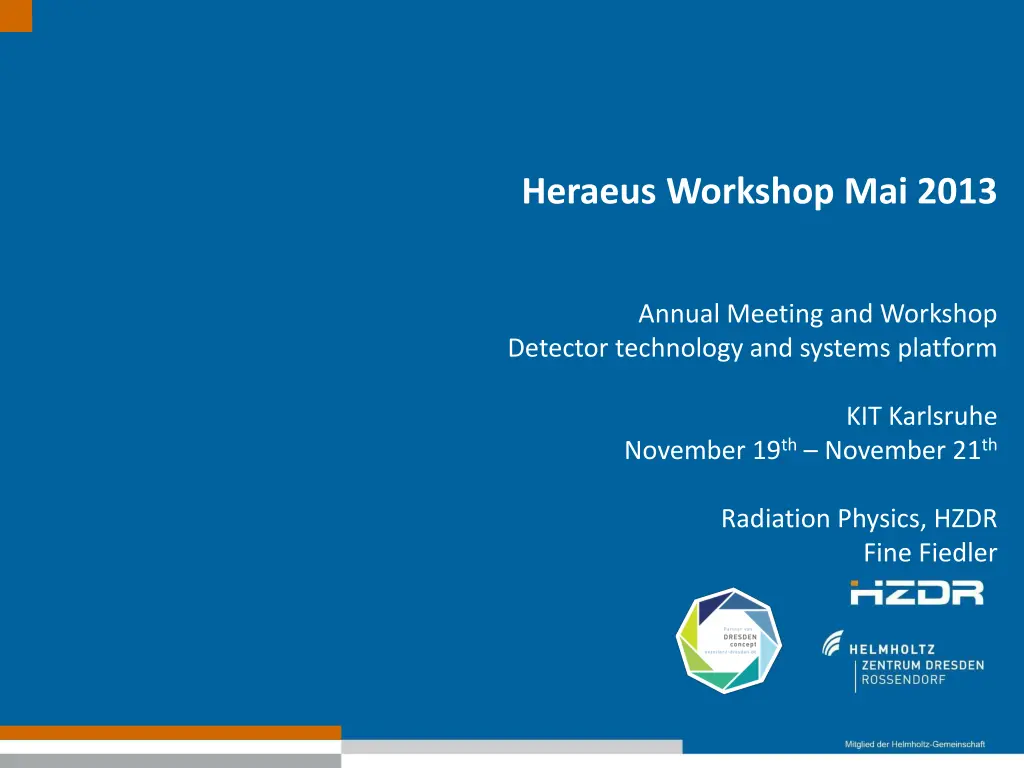This screenshot has height=768, width=1024.
Task: Click the Annual Meeting and Workshop line
Action: 817,314
